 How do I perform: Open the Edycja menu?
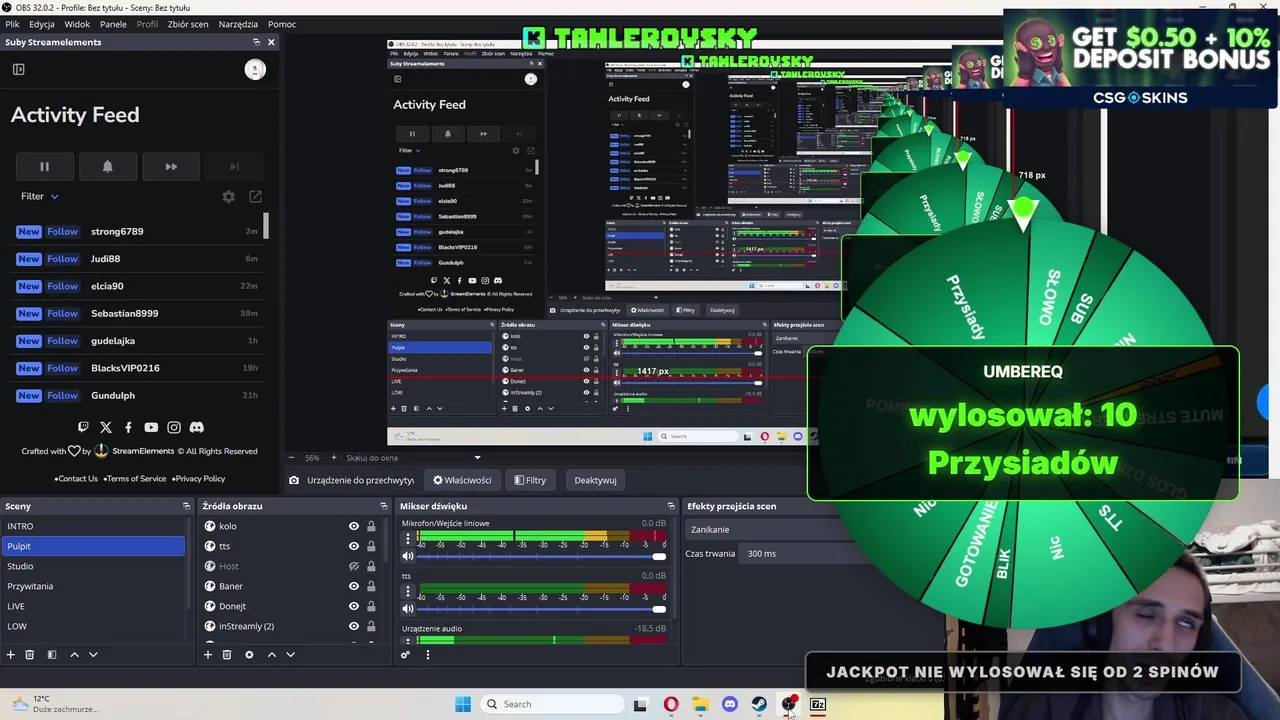pos(42,24)
